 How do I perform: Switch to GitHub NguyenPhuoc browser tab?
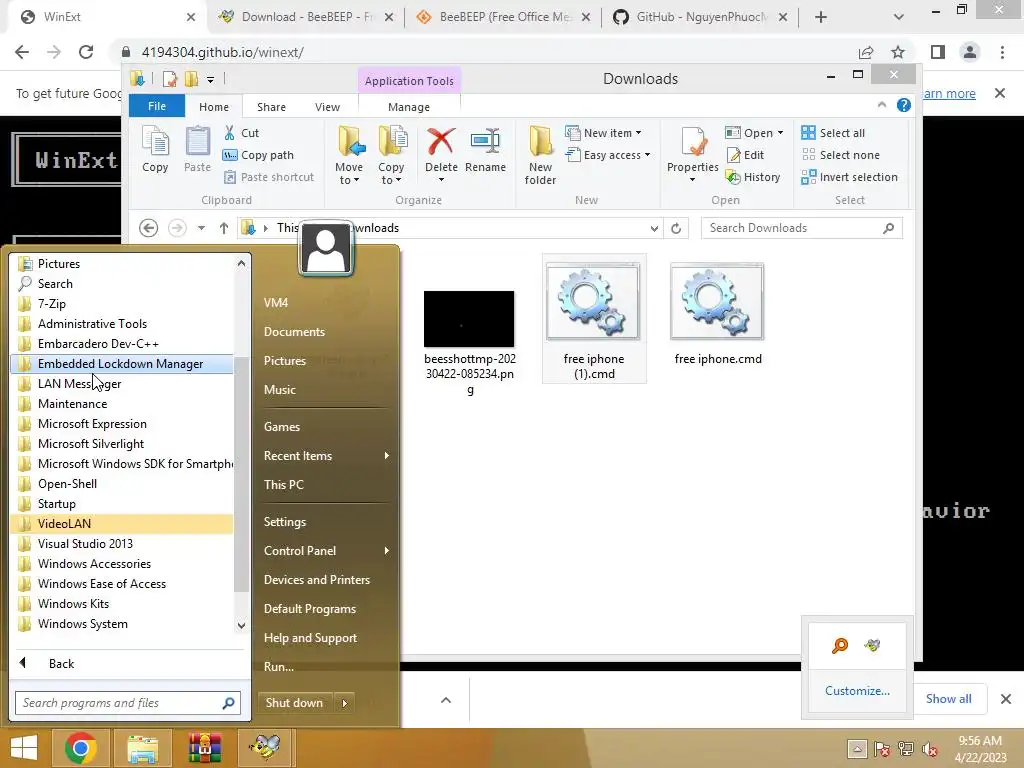tap(700, 17)
